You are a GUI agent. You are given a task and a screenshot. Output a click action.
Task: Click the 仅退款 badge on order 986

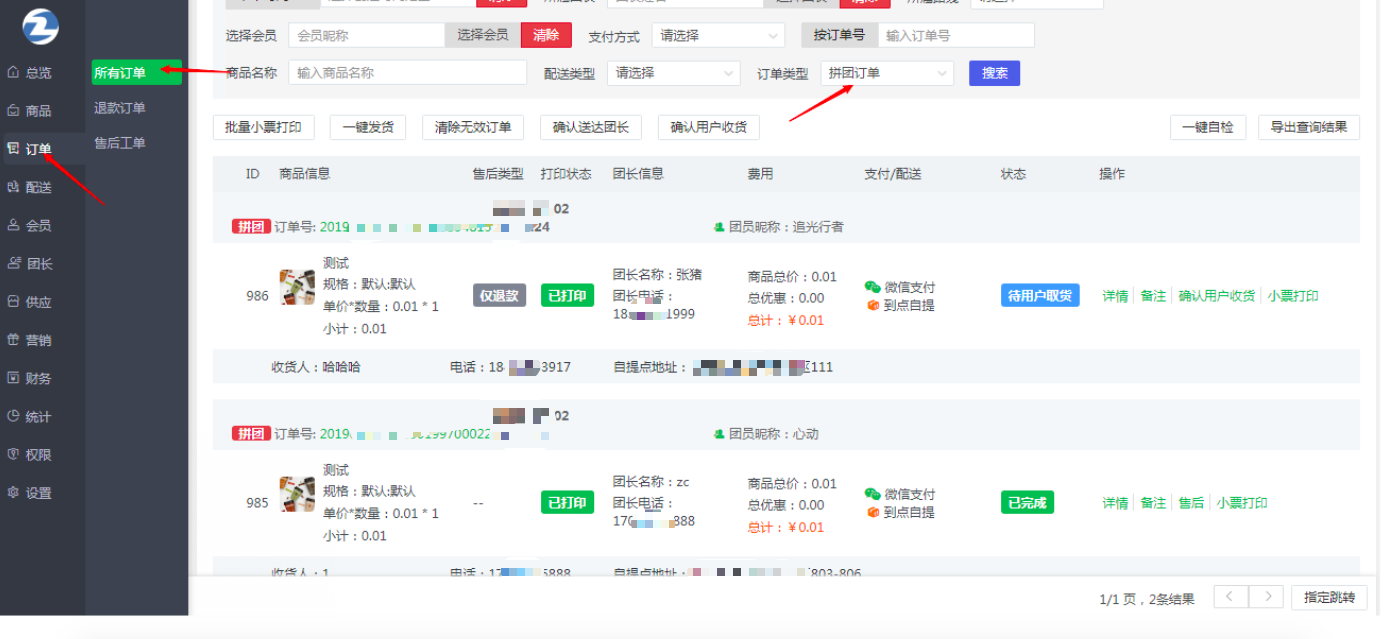(x=500, y=295)
